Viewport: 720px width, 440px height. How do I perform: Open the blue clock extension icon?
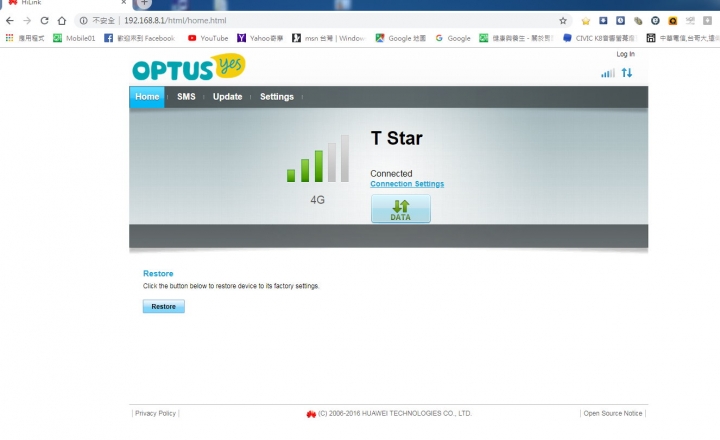(620, 21)
